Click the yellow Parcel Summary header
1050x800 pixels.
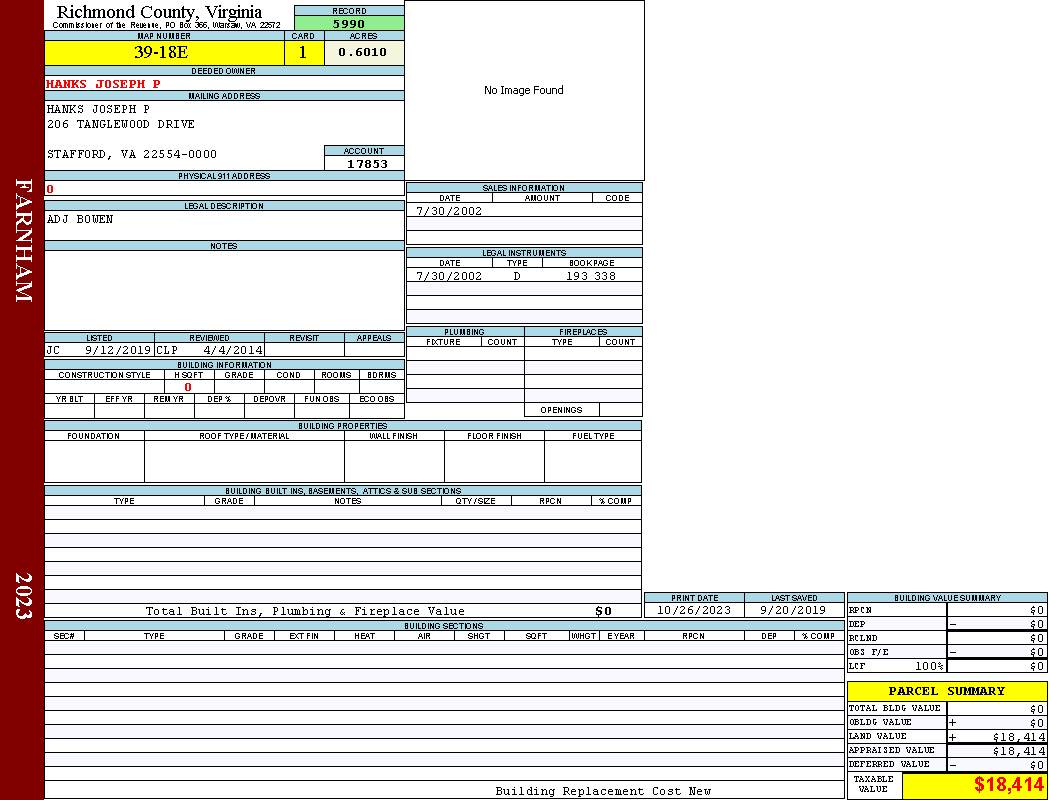point(946,691)
